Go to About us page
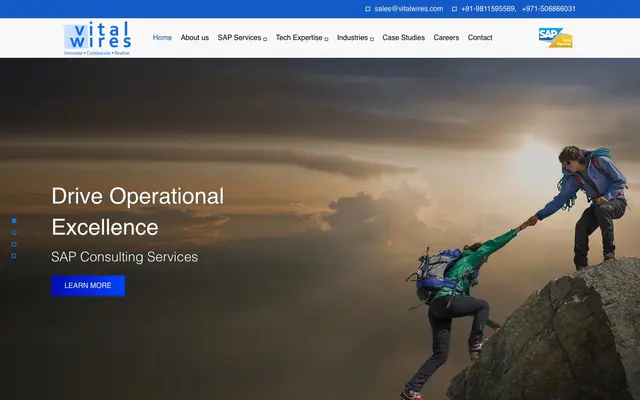 tap(195, 38)
